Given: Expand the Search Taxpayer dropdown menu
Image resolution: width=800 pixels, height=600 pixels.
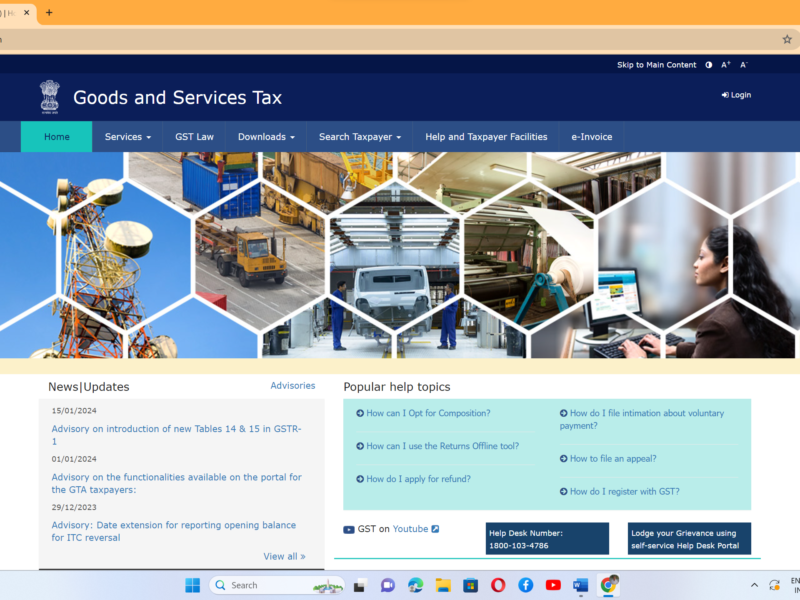Looking at the screenshot, I should (x=360, y=137).
